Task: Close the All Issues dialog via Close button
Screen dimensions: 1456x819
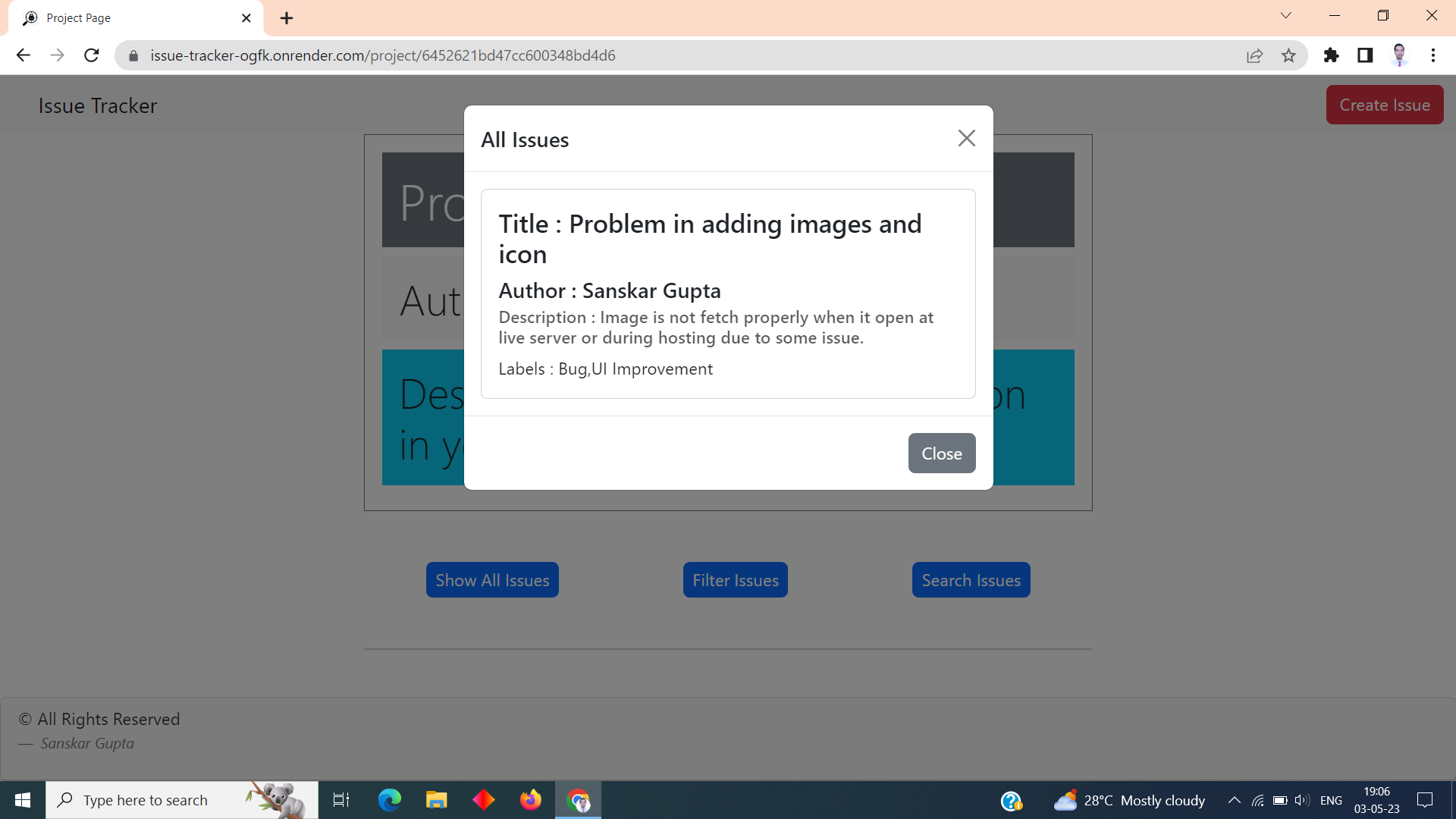Action: (x=941, y=453)
